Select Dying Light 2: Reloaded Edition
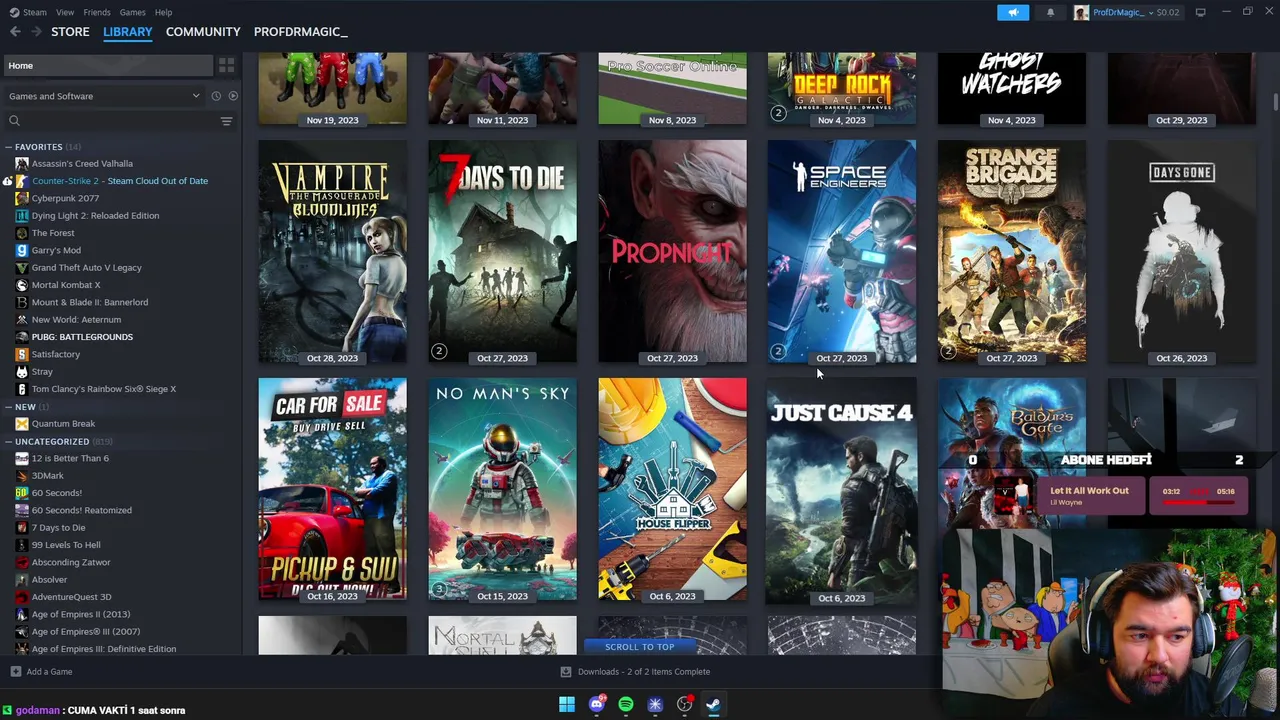 pos(95,215)
